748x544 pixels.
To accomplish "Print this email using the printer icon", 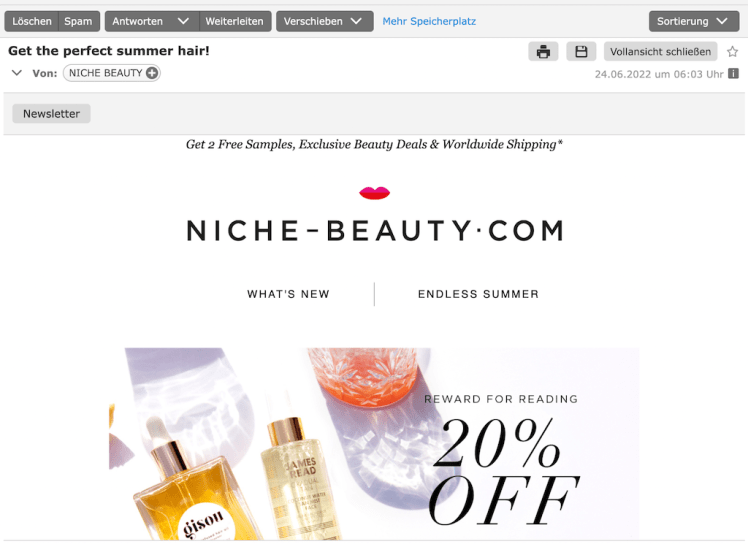I will click(543, 52).
